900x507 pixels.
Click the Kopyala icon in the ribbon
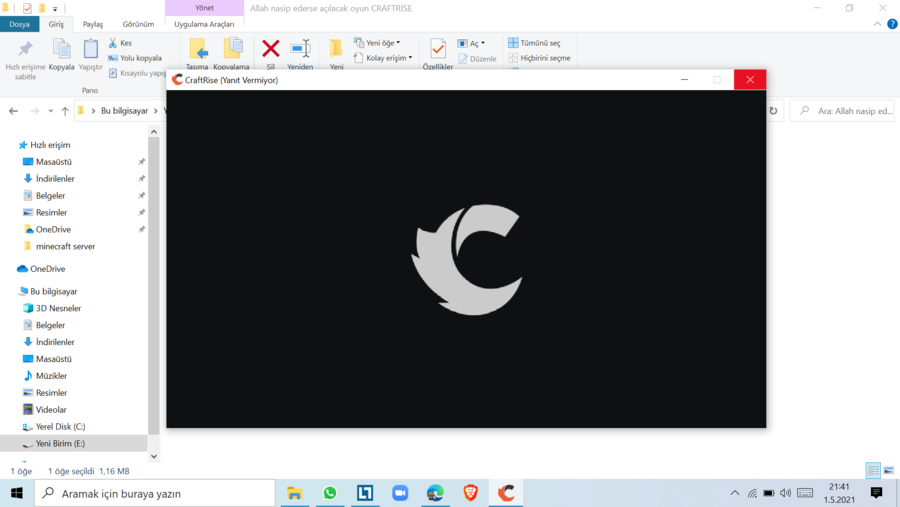point(61,49)
